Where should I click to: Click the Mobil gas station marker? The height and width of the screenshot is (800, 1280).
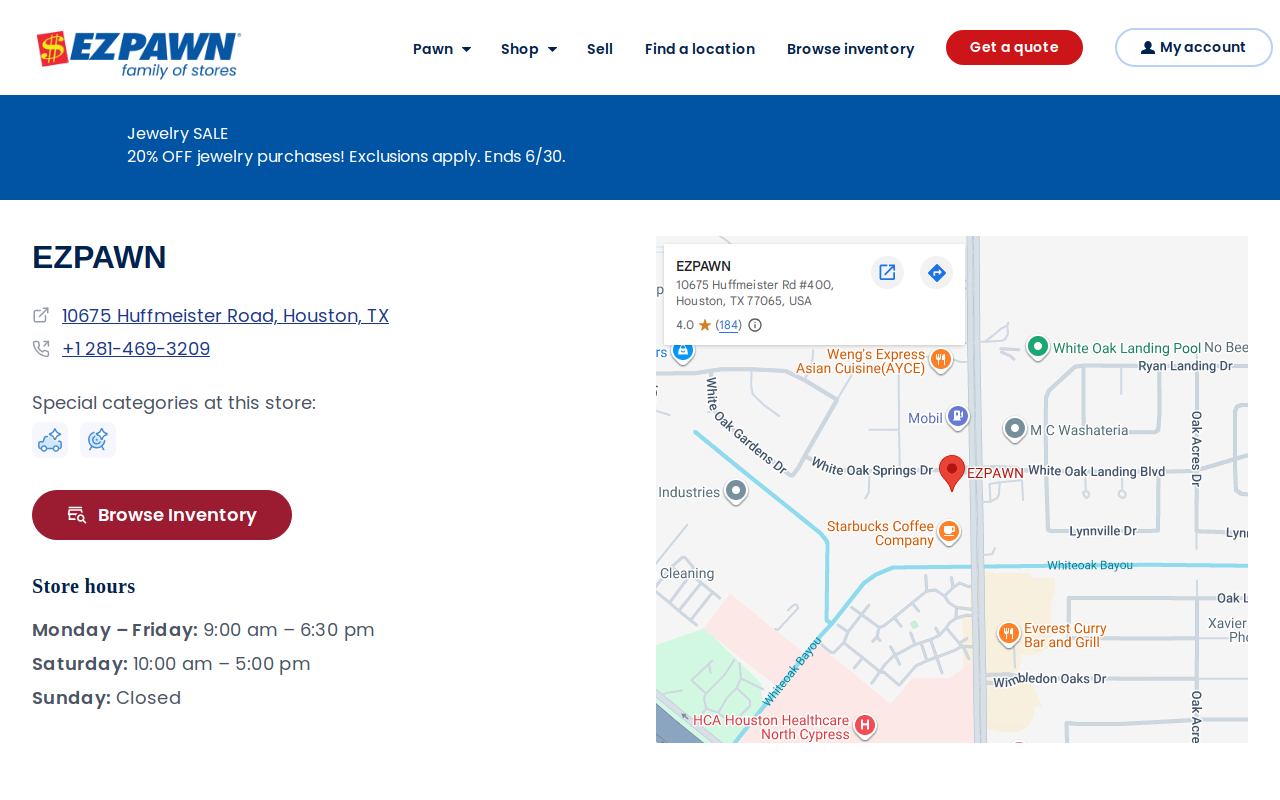point(958,416)
